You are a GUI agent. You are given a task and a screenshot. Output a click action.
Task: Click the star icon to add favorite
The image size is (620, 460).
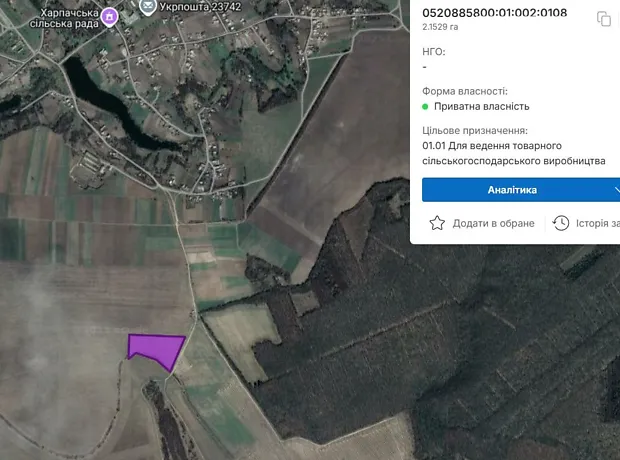pyautogui.click(x=437, y=223)
